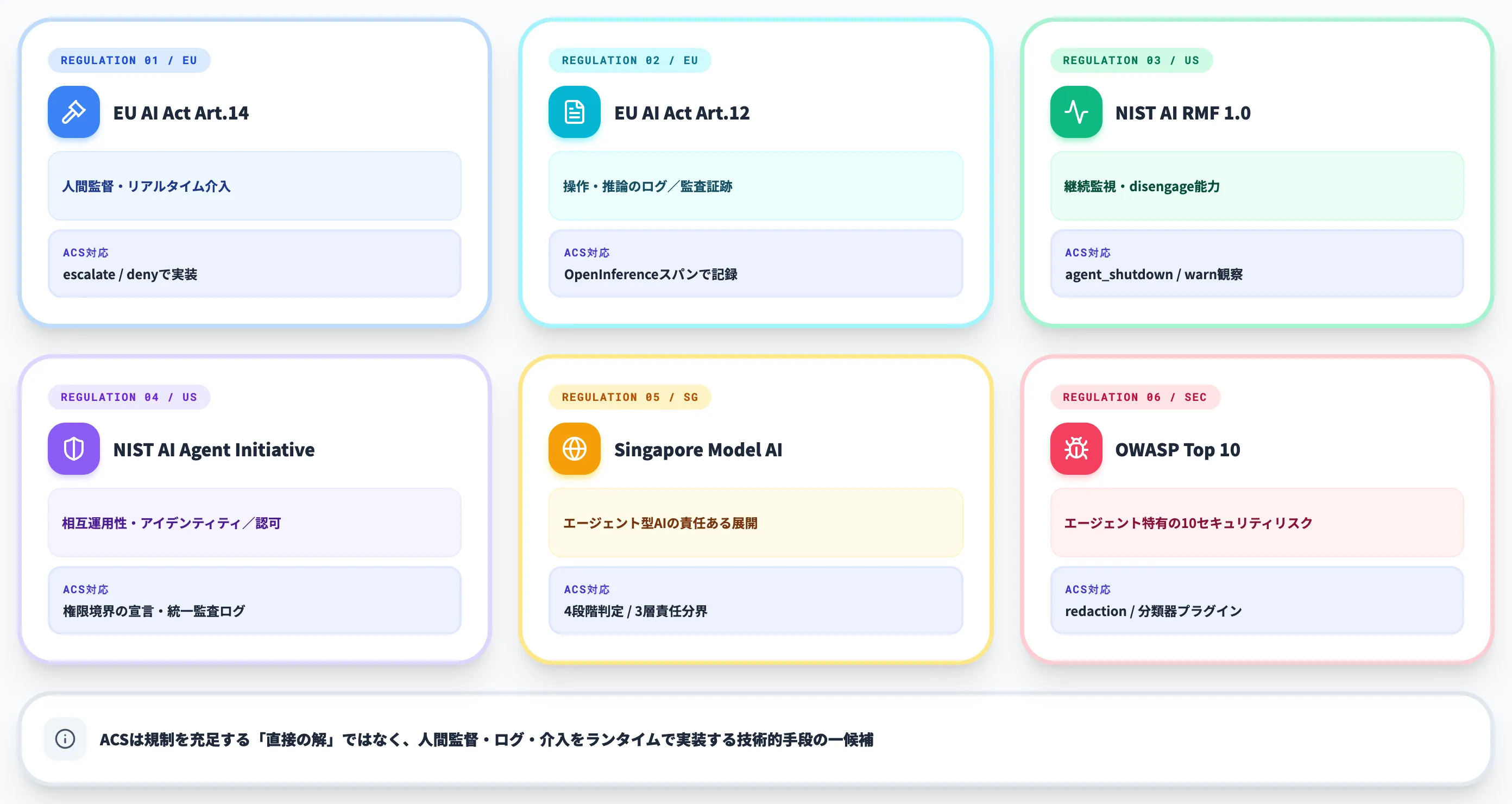This screenshot has height=804, width=1512.
Task: Click the 継続監視・disengage能力 requirement box
Action: (1257, 186)
